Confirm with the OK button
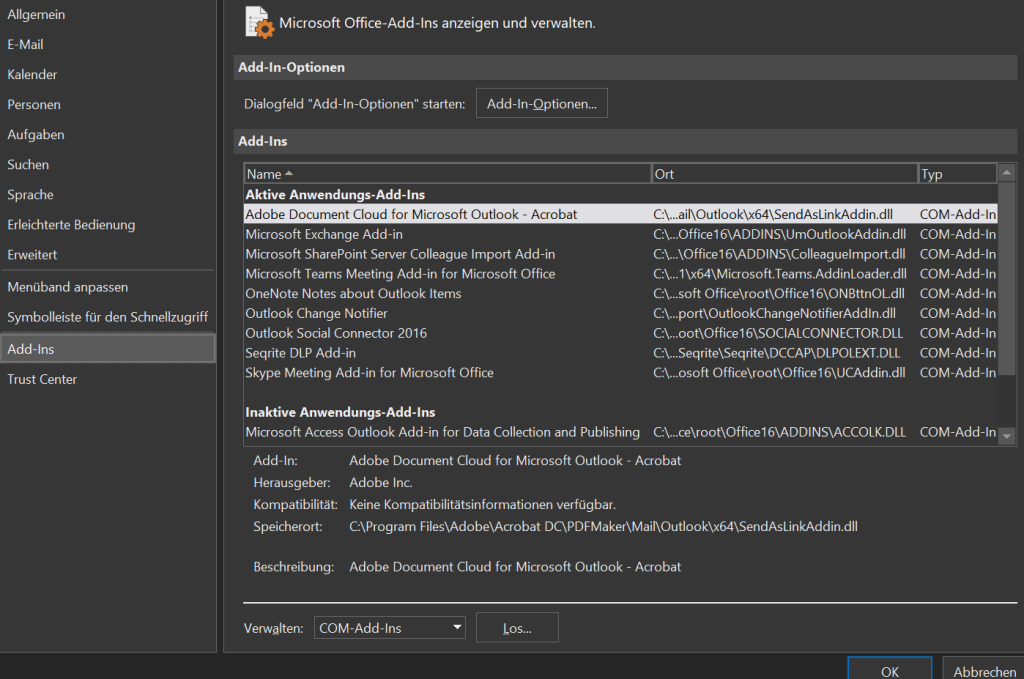Image resolution: width=1024 pixels, height=679 pixels. click(x=889, y=670)
